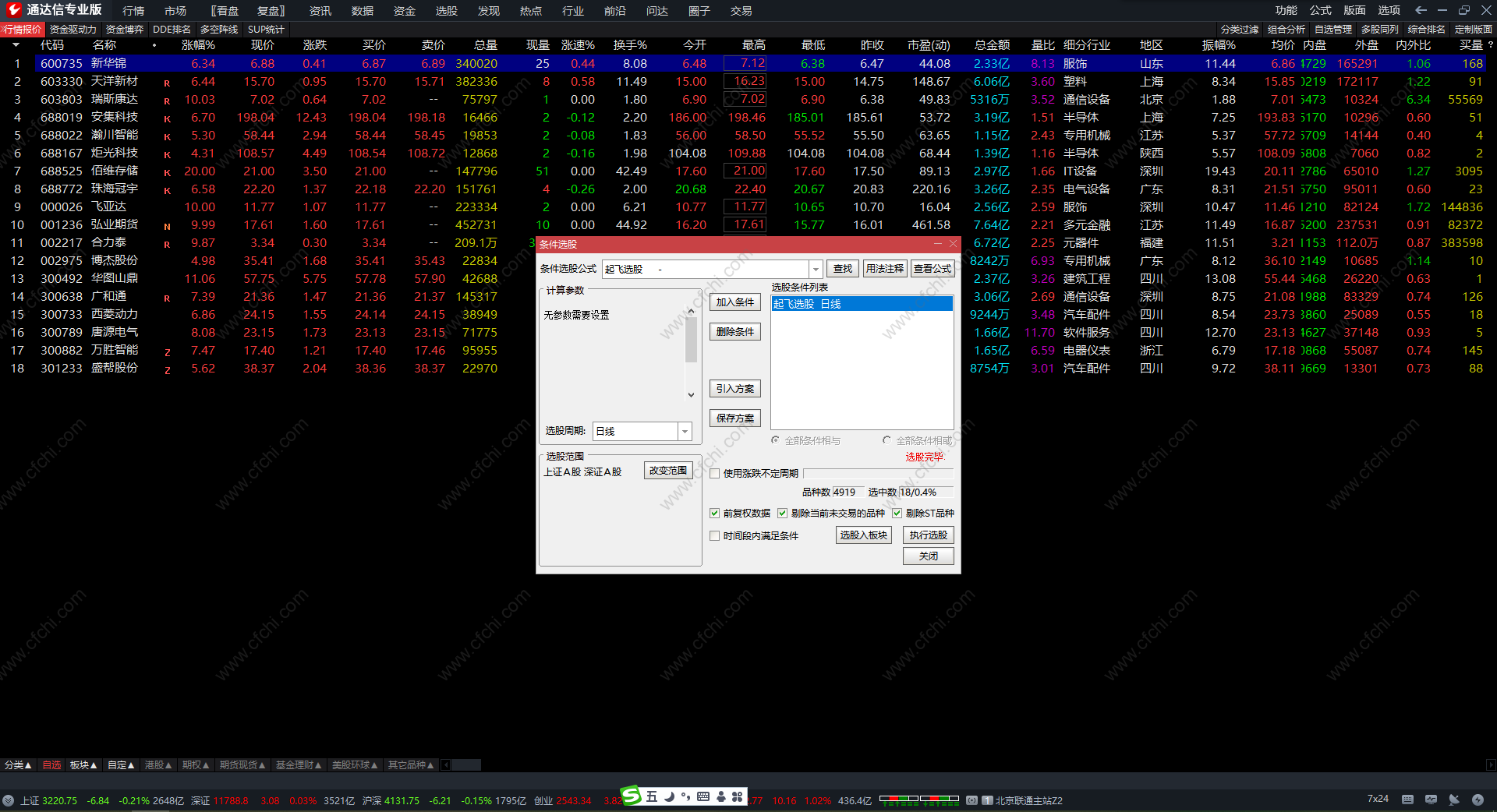This screenshot has width=1497, height=812.
Task: Open the 交易 menu
Action: pos(741,11)
